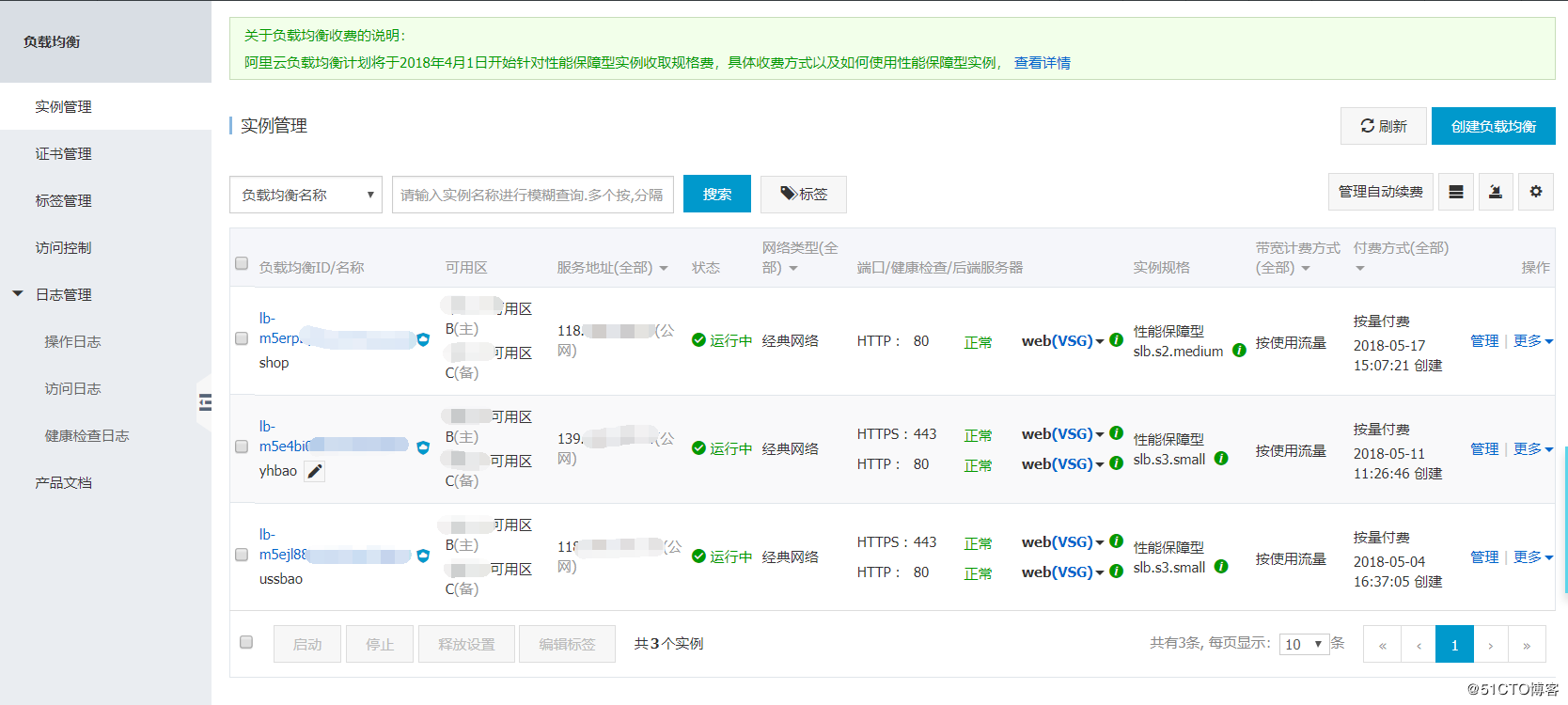Click the sidebar collapse handle icon
This screenshot has width=1568, height=705.
point(205,403)
